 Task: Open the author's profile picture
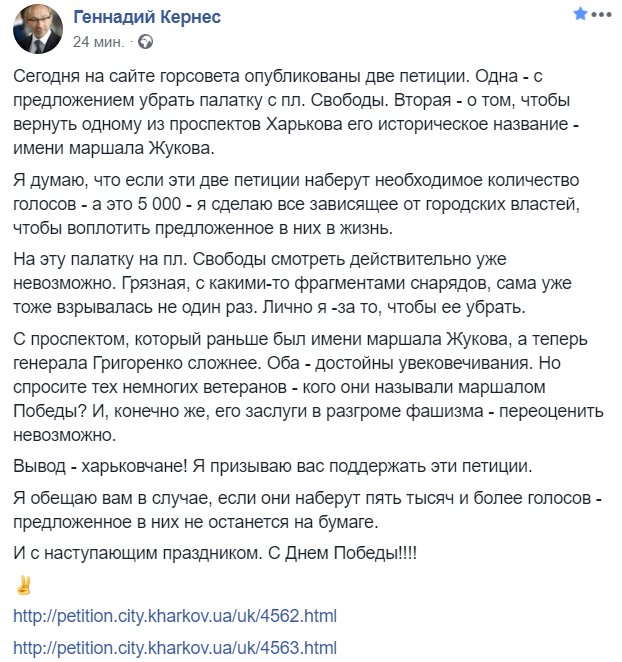click(36, 30)
